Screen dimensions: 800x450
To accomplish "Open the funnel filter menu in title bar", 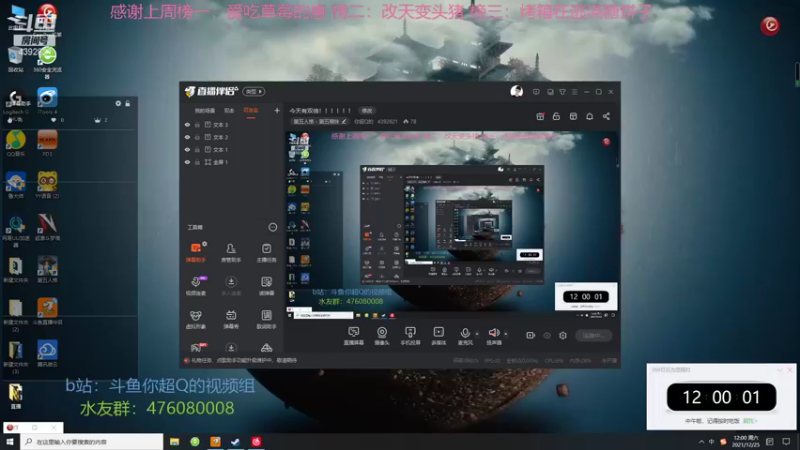I will pyautogui.click(x=562, y=92).
